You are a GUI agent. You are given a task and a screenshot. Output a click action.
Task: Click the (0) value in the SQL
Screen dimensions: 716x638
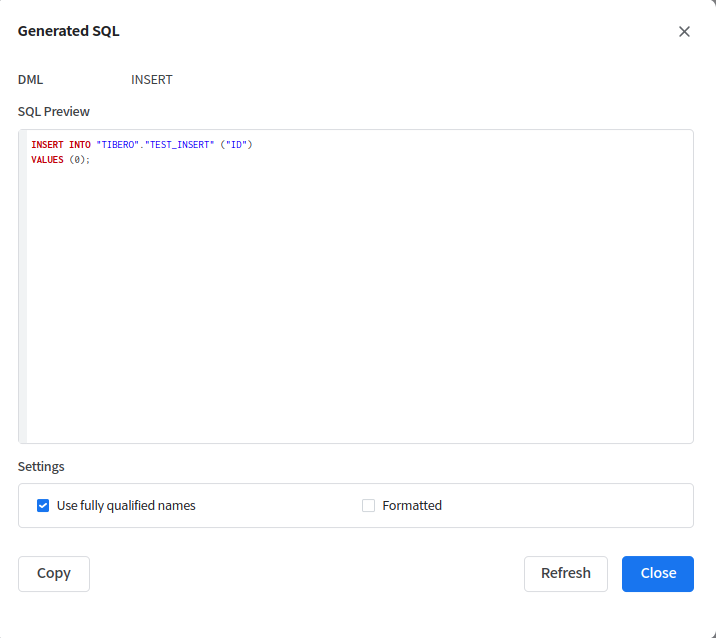click(78, 160)
